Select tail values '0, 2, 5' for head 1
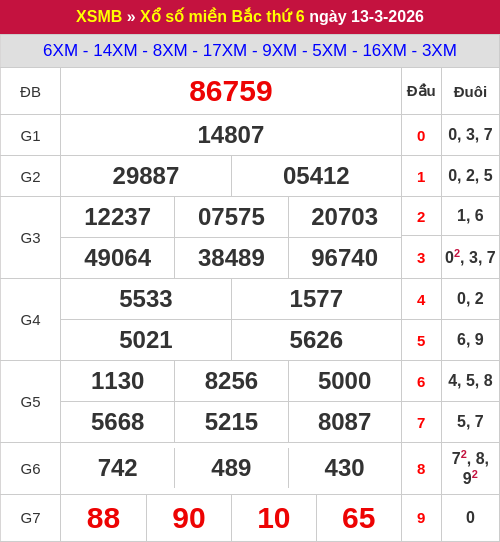Image resolution: width=500 pixels, height=542 pixels. click(x=470, y=176)
